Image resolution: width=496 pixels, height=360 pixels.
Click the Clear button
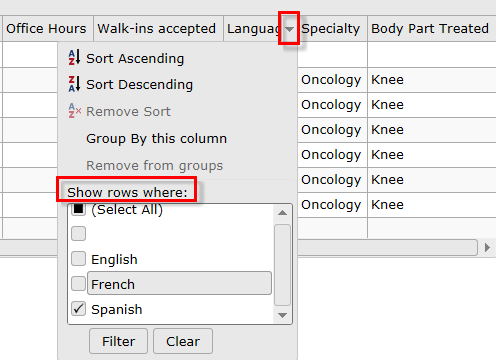pyautogui.click(x=183, y=341)
